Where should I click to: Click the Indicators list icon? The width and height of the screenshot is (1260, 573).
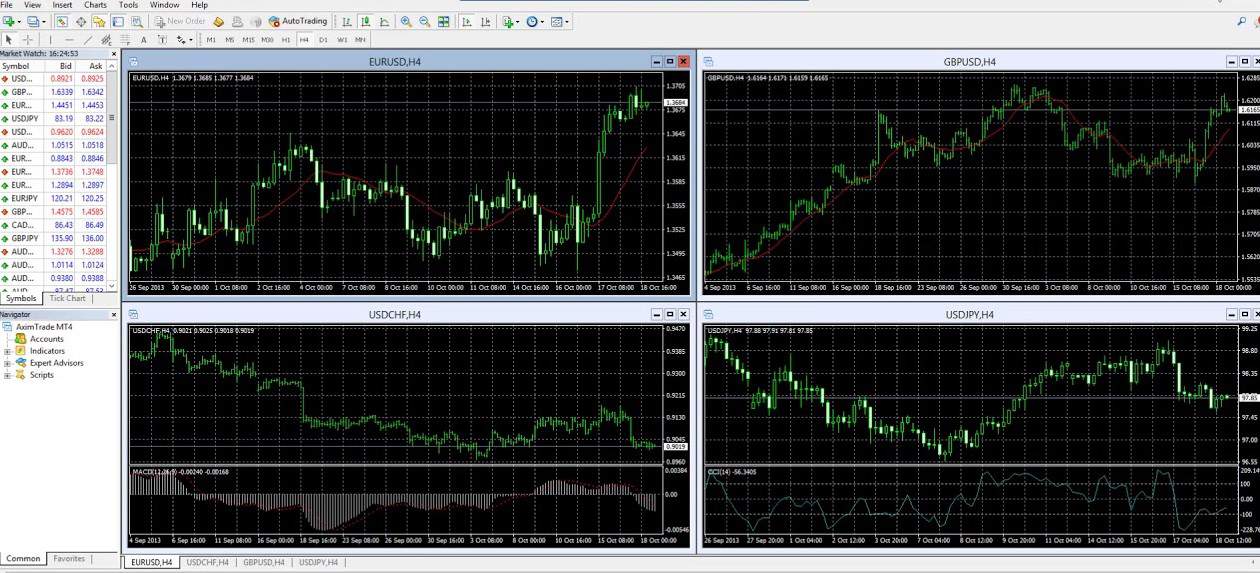click(x=508, y=21)
